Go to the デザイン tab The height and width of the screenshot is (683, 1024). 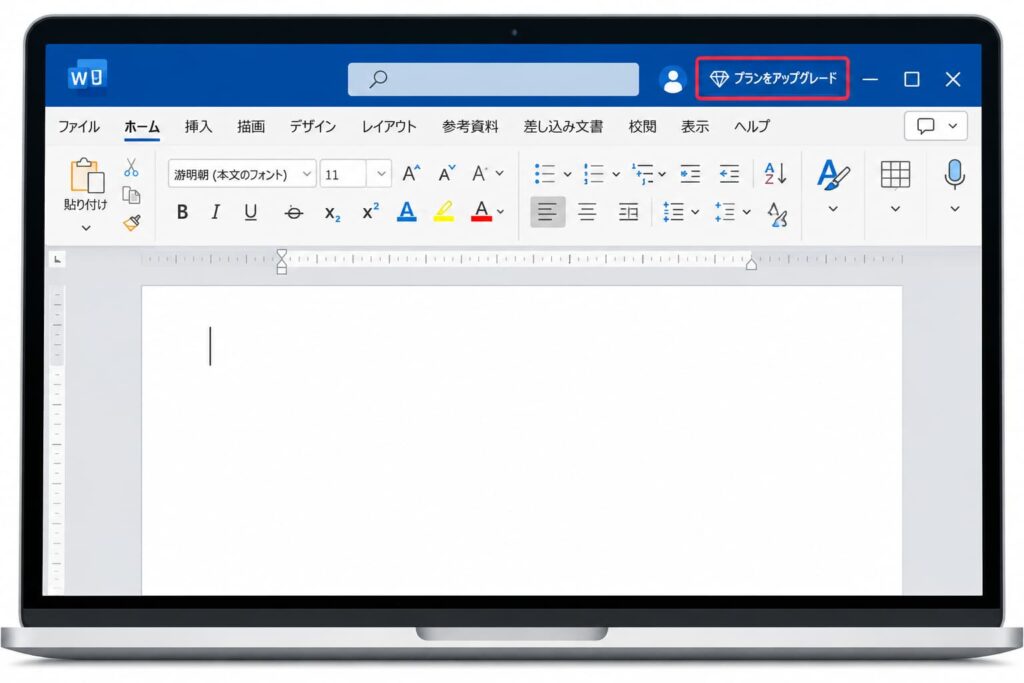pos(312,126)
